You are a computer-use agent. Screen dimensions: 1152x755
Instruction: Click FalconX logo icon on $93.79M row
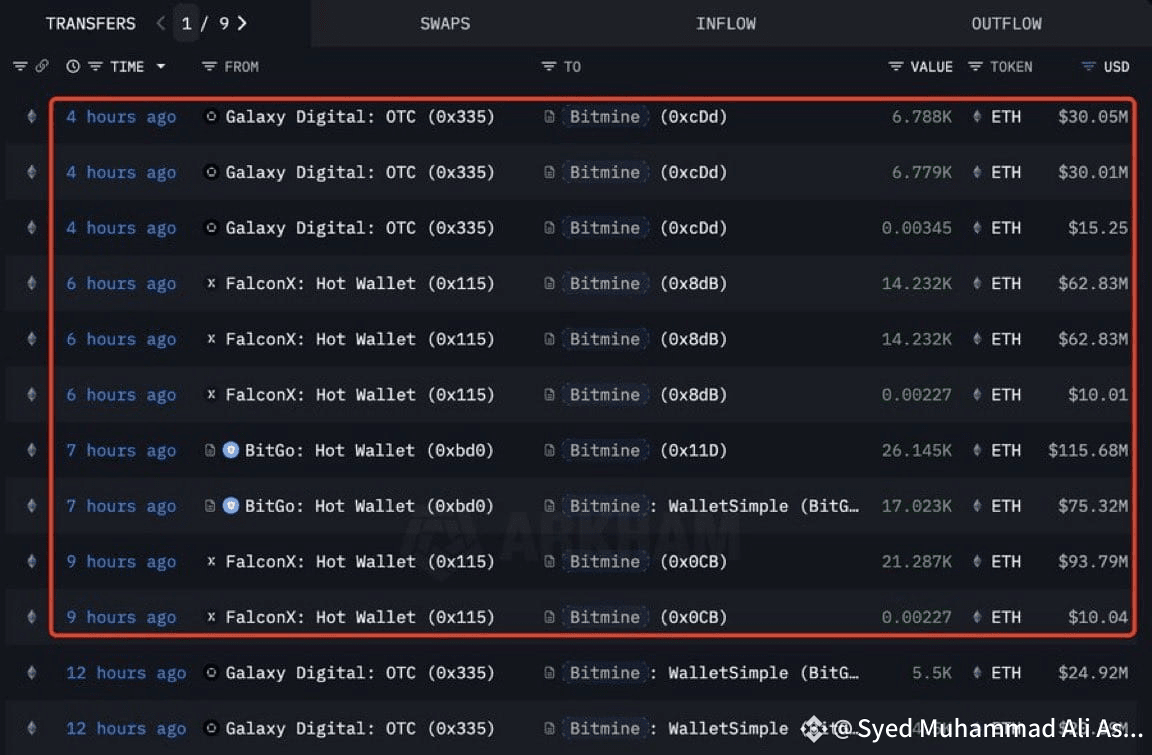coord(211,561)
